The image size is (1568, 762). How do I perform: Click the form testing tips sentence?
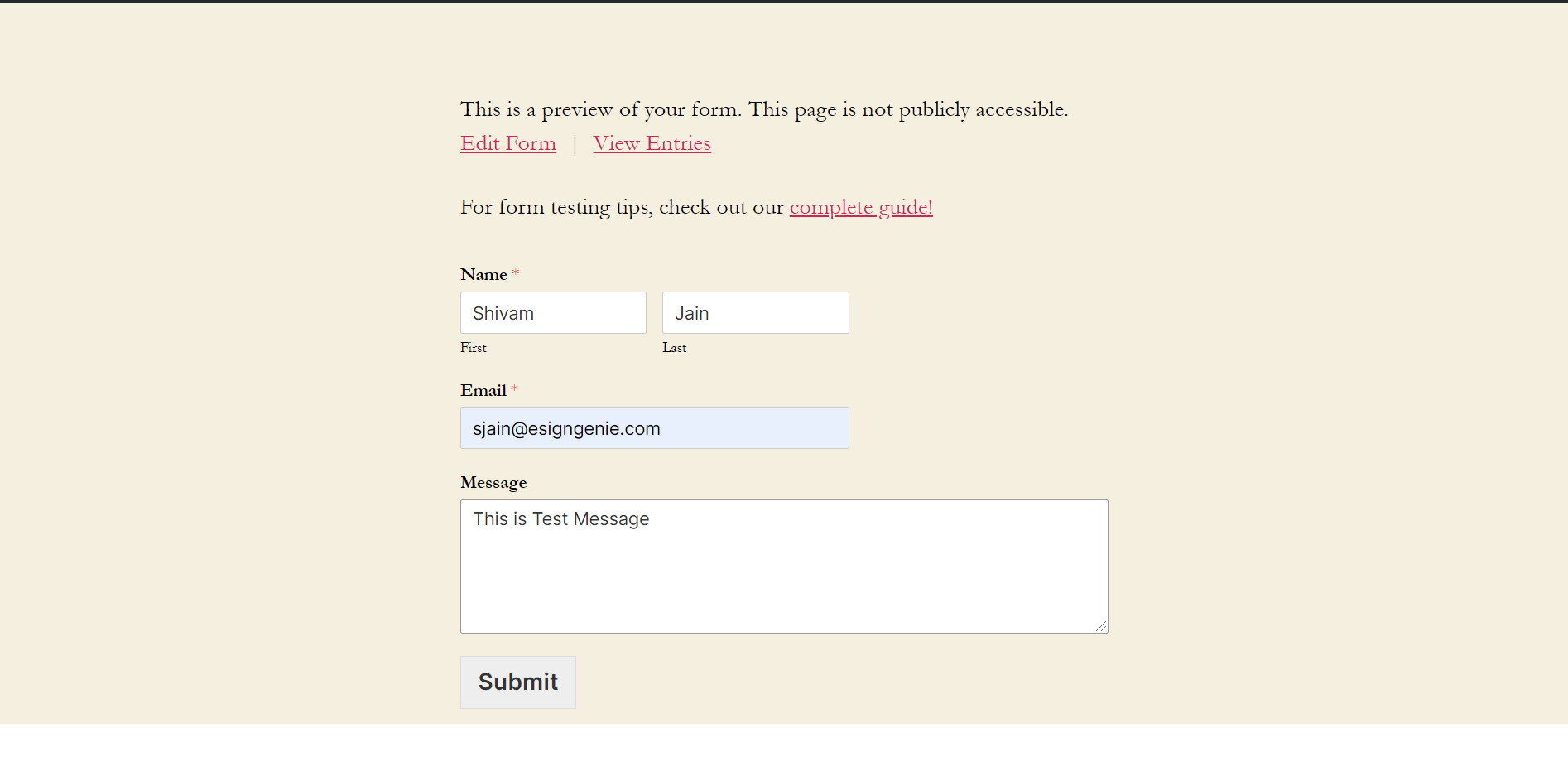tap(696, 207)
